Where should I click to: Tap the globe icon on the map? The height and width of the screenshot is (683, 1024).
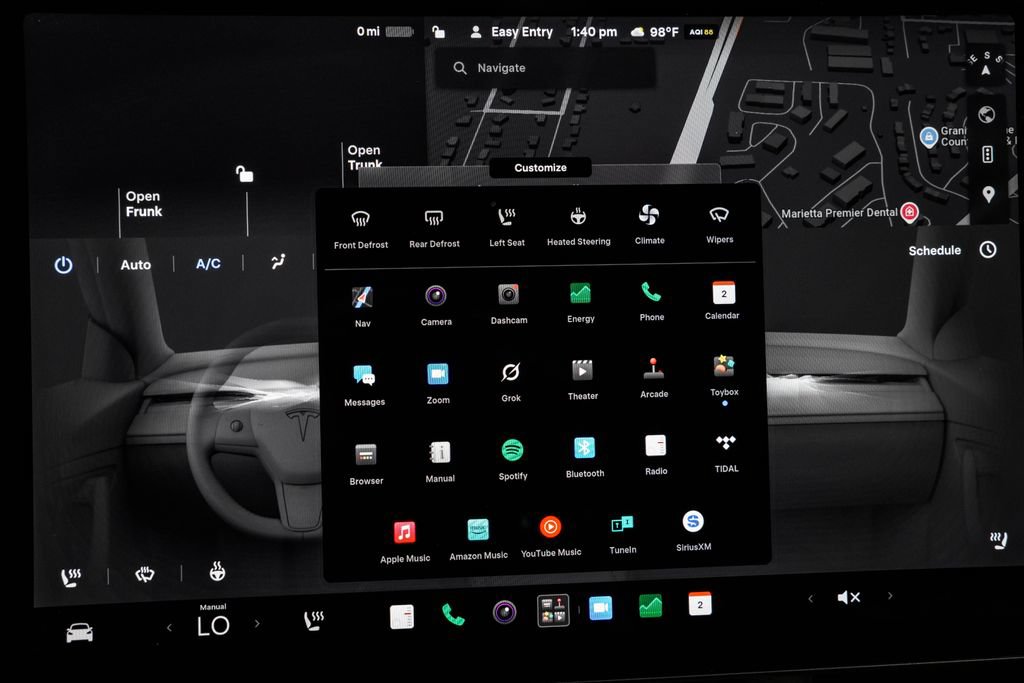(986, 115)
